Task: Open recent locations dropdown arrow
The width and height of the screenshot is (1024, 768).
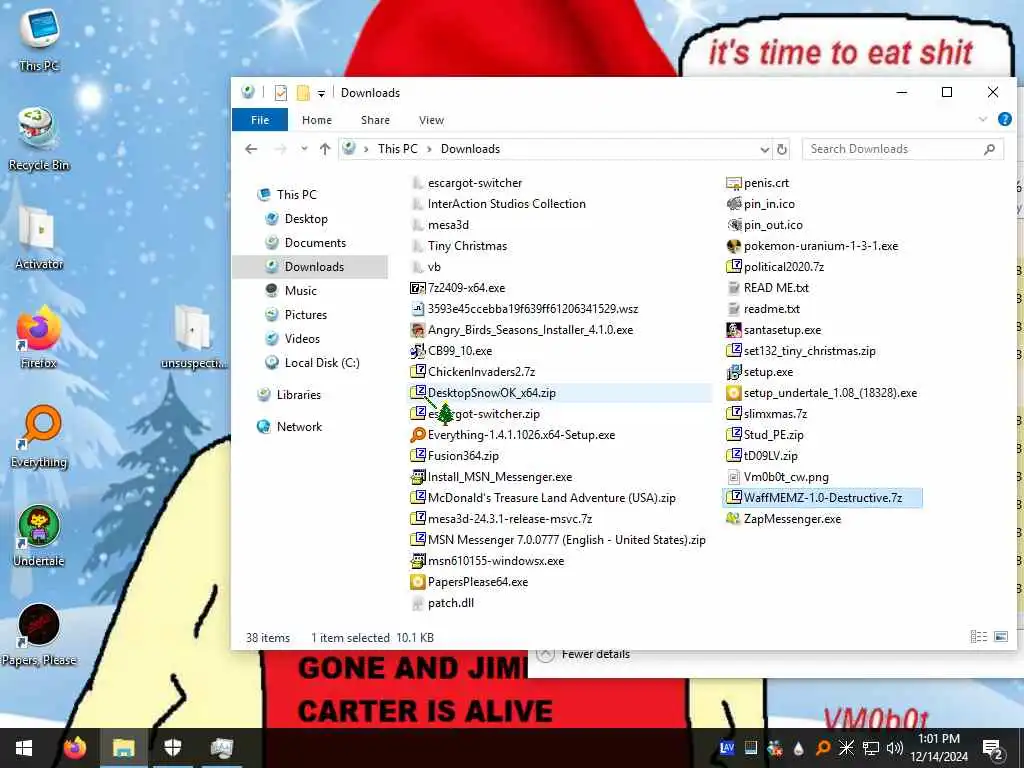Action: (x=304, y=149)
